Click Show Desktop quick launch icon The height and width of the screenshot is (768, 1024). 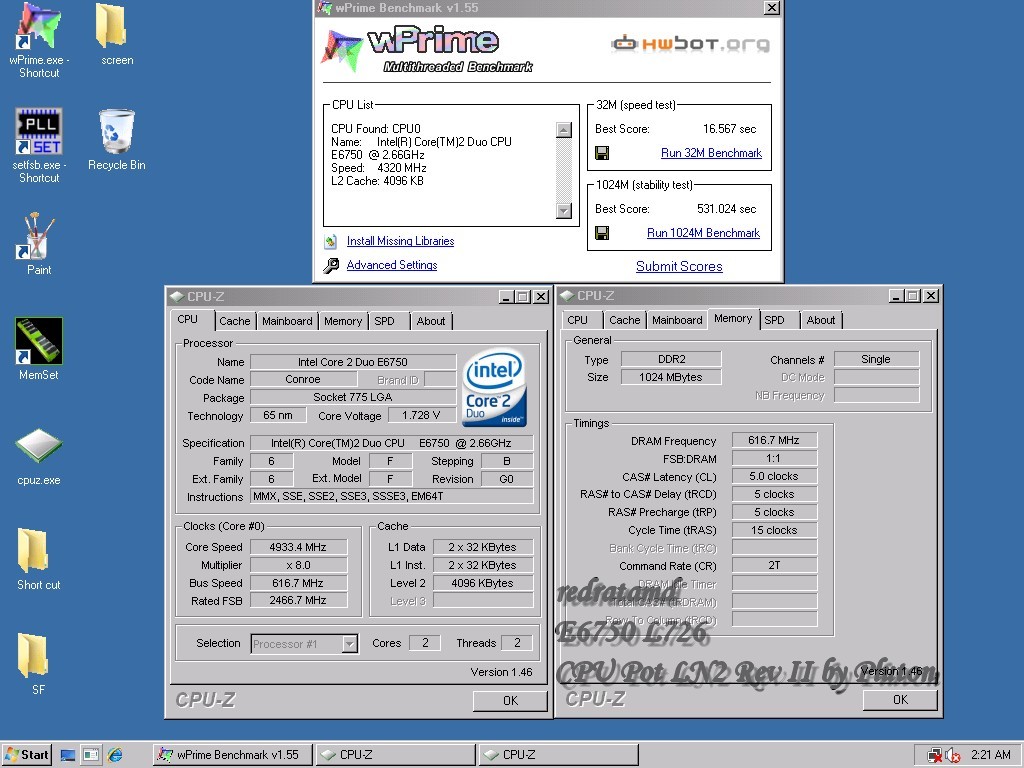click(x=67, y=755)
